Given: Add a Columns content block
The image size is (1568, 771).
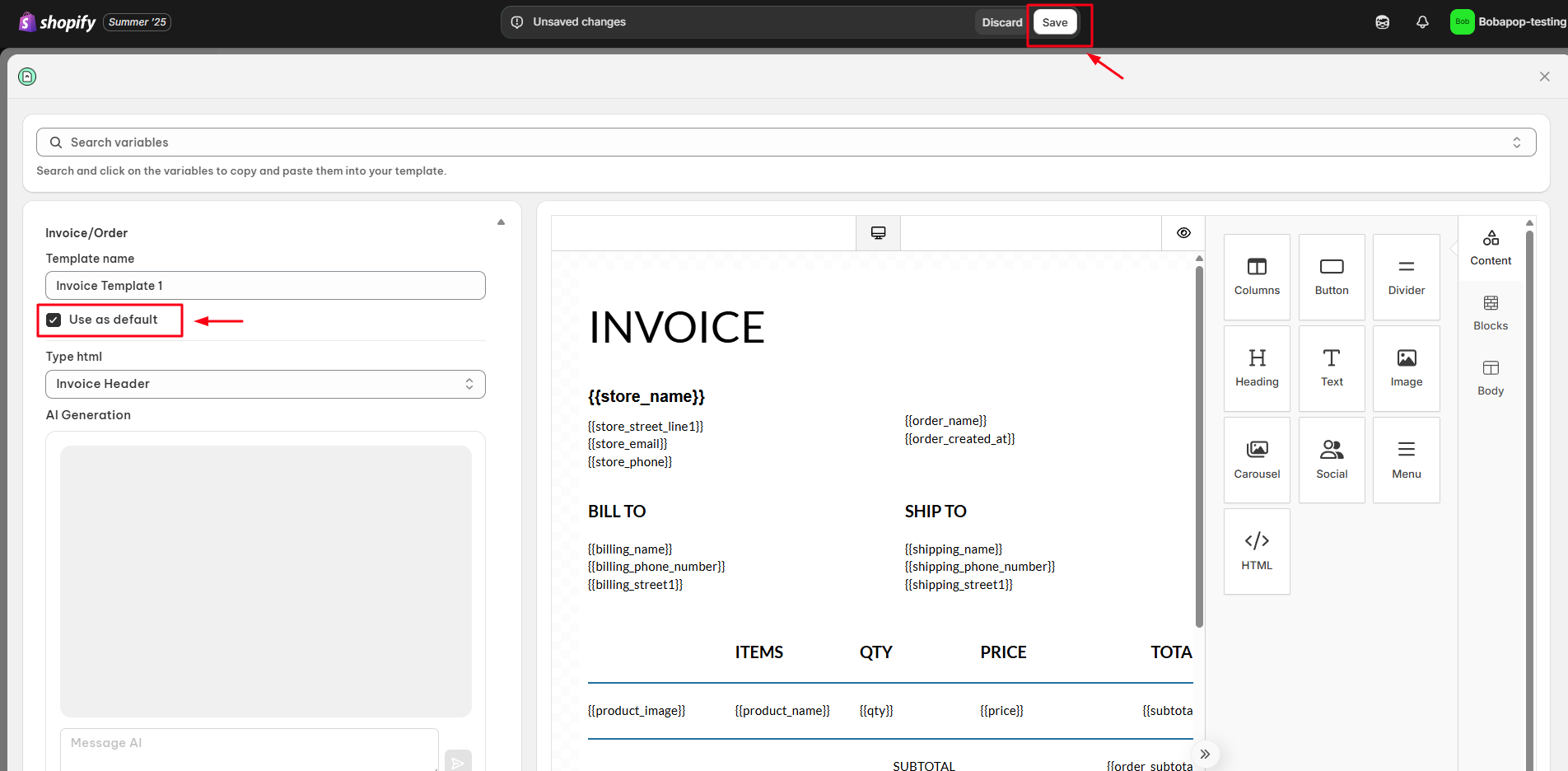Looking at the screenshot, I should point(1257,277).
